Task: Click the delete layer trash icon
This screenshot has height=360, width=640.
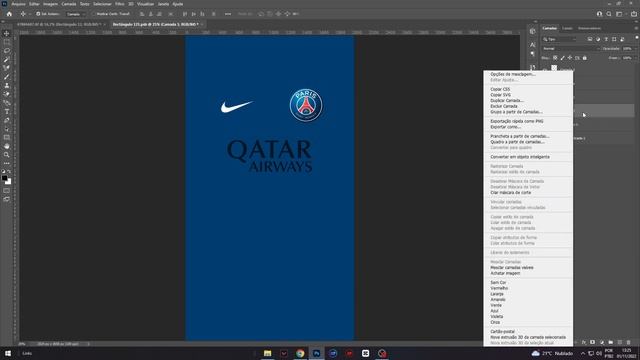Action: 629,342
